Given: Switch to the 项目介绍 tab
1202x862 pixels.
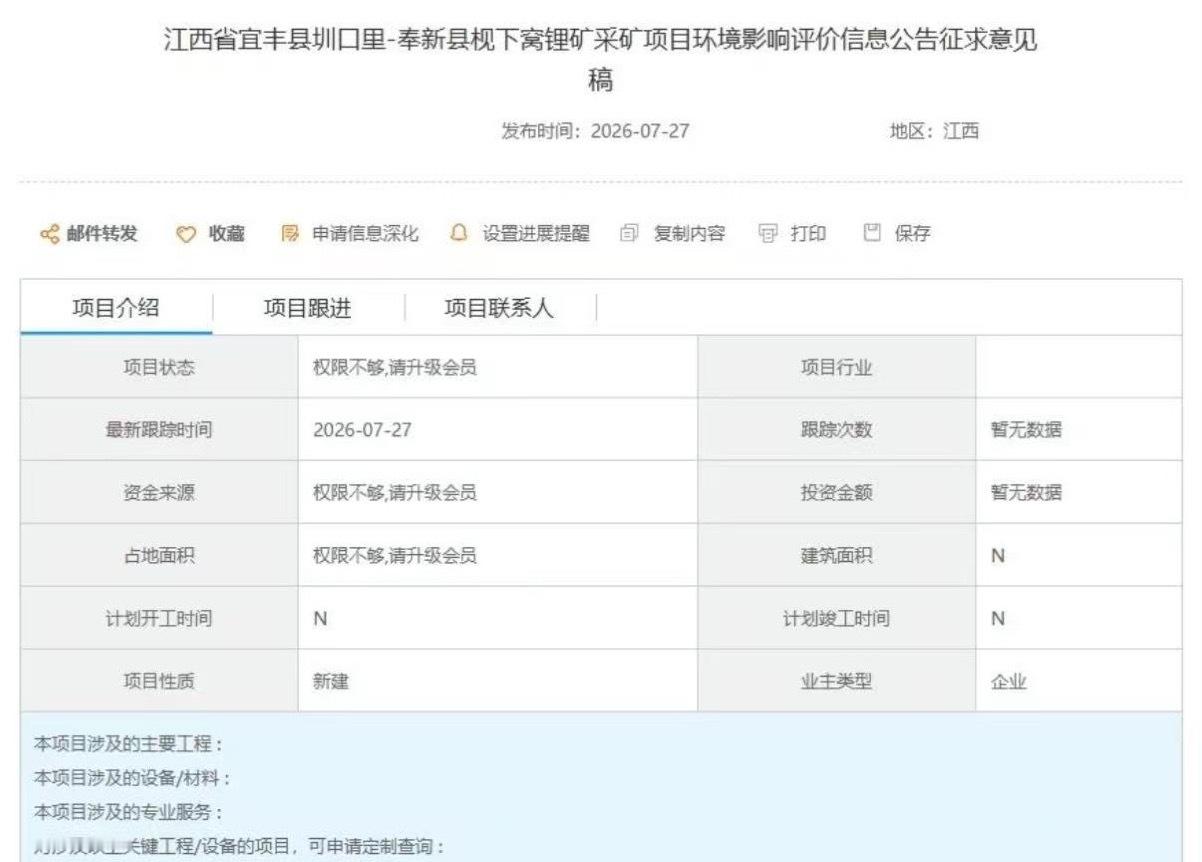Looking at the screenshot, I should (116, 308).
